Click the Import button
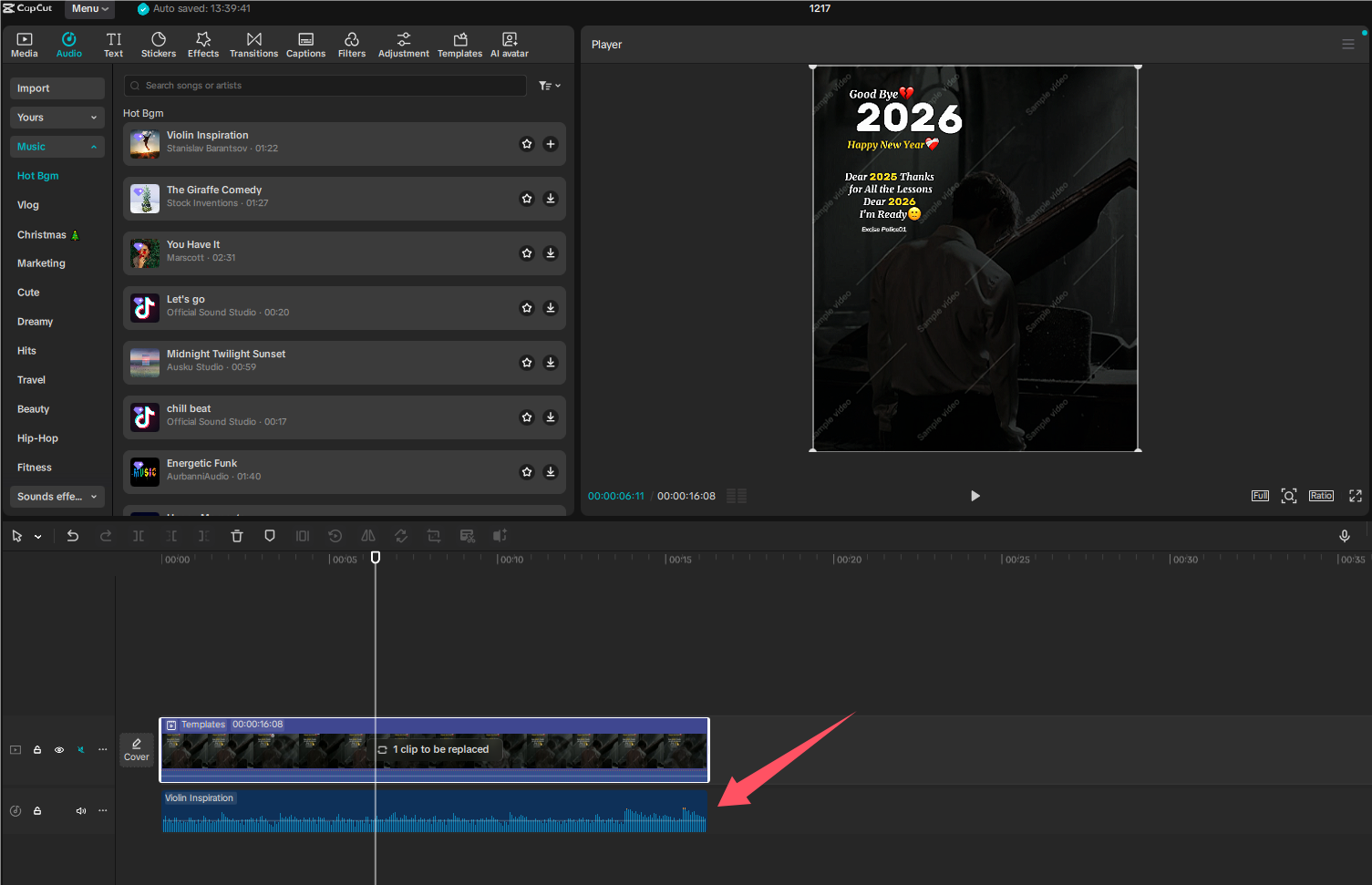Image resolution: width=1372 pixels, height=885 pixels. (57, 87)
